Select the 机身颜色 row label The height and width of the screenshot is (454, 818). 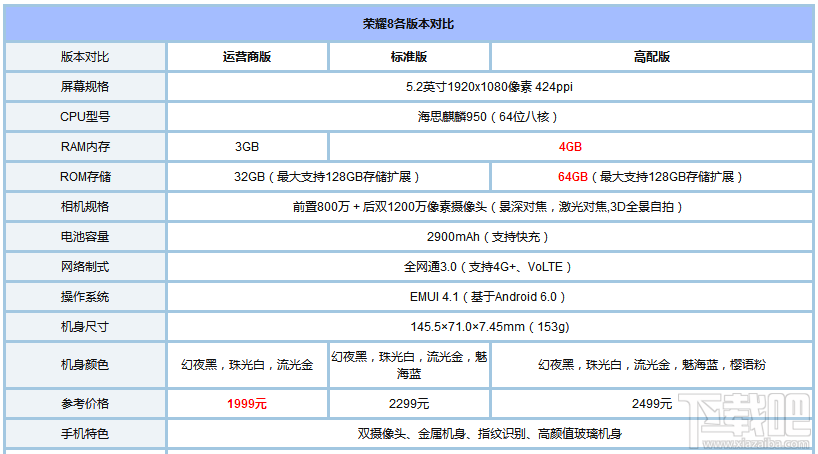tap(85, 365)
